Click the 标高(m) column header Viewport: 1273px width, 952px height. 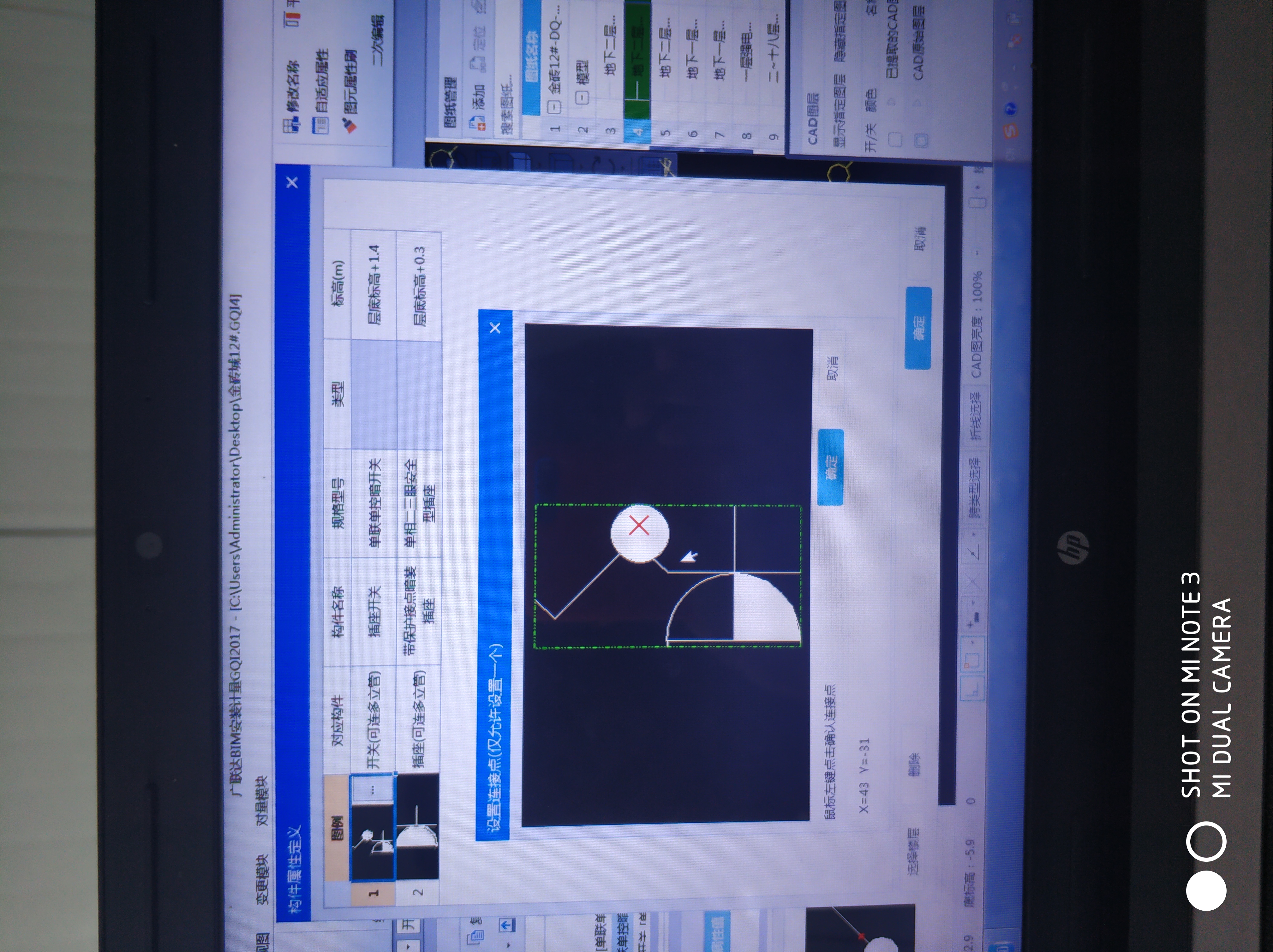point(337,285)
